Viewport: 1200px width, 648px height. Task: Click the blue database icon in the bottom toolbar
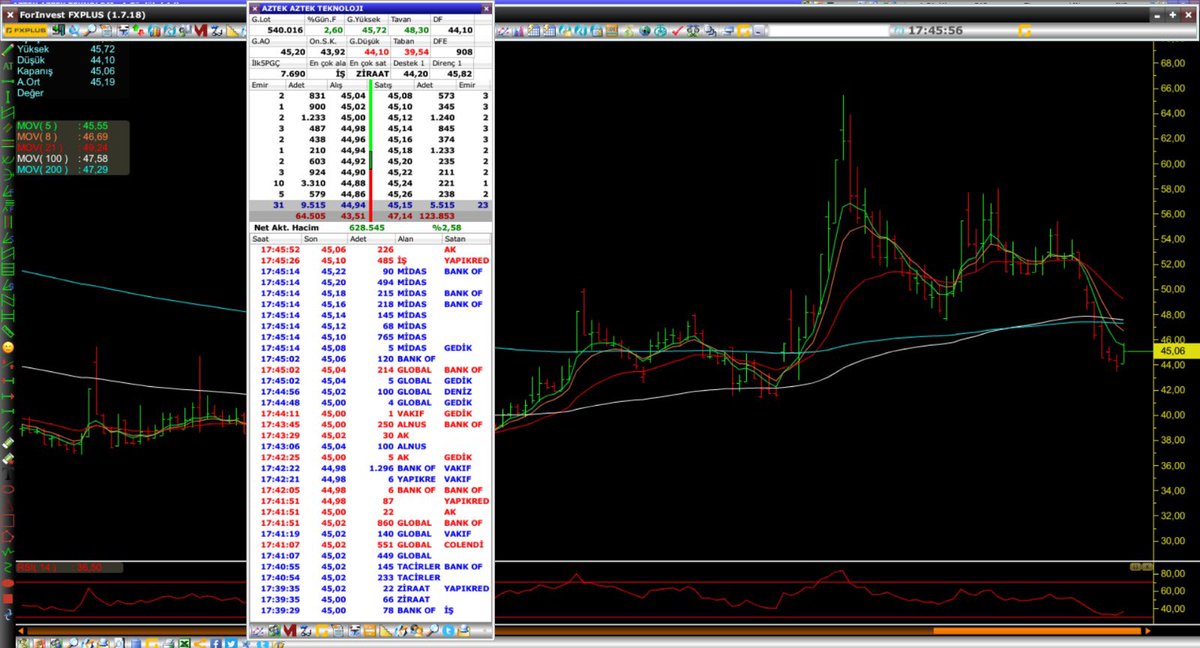(x=135, y=643)
